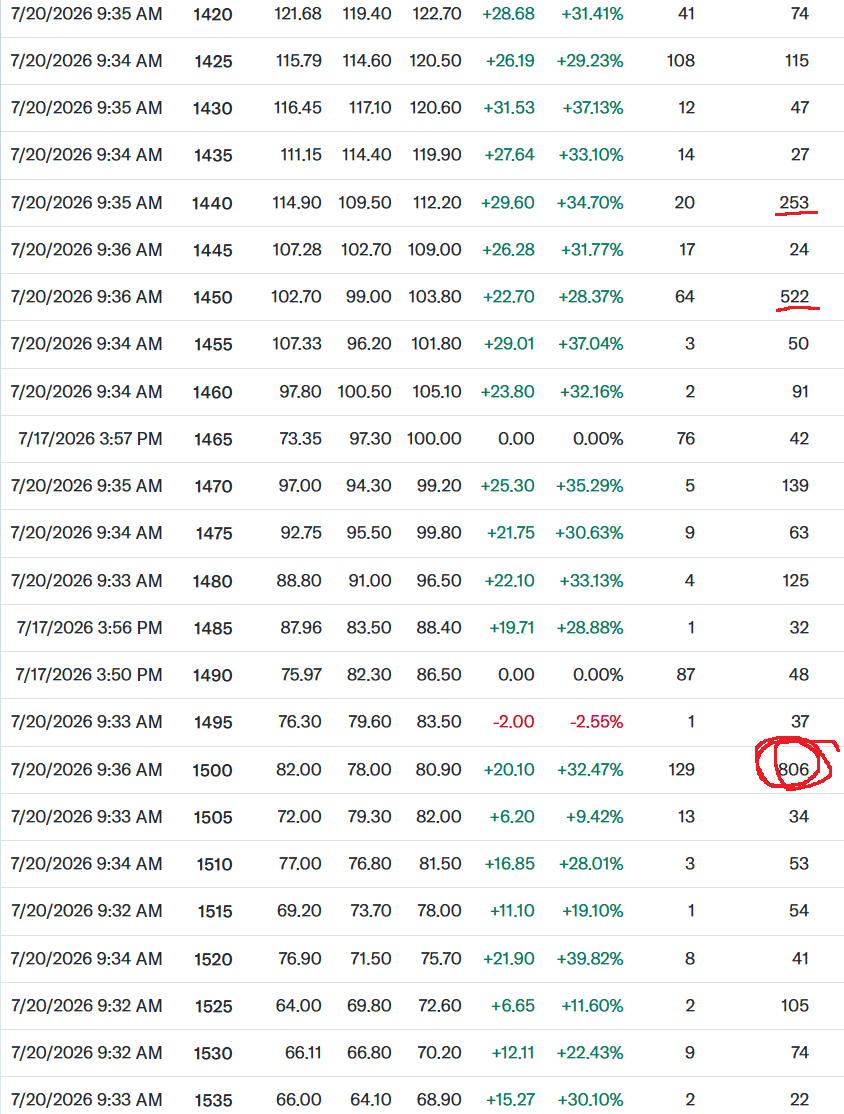The image size is (844, 1114).
Task: Click the bid price 100.50
Action: [x=364, y=392]
